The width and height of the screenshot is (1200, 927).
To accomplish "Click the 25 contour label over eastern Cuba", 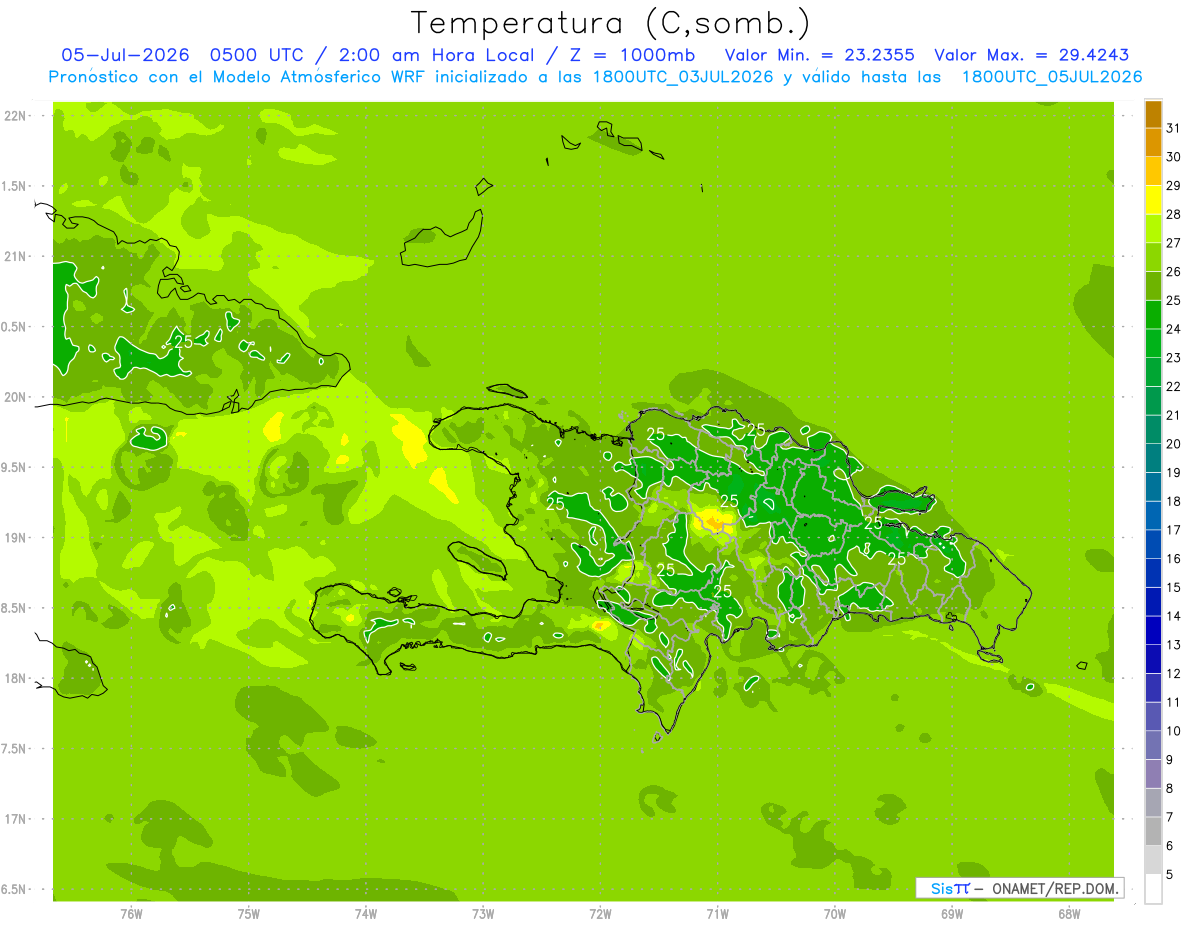I will 183,341.
